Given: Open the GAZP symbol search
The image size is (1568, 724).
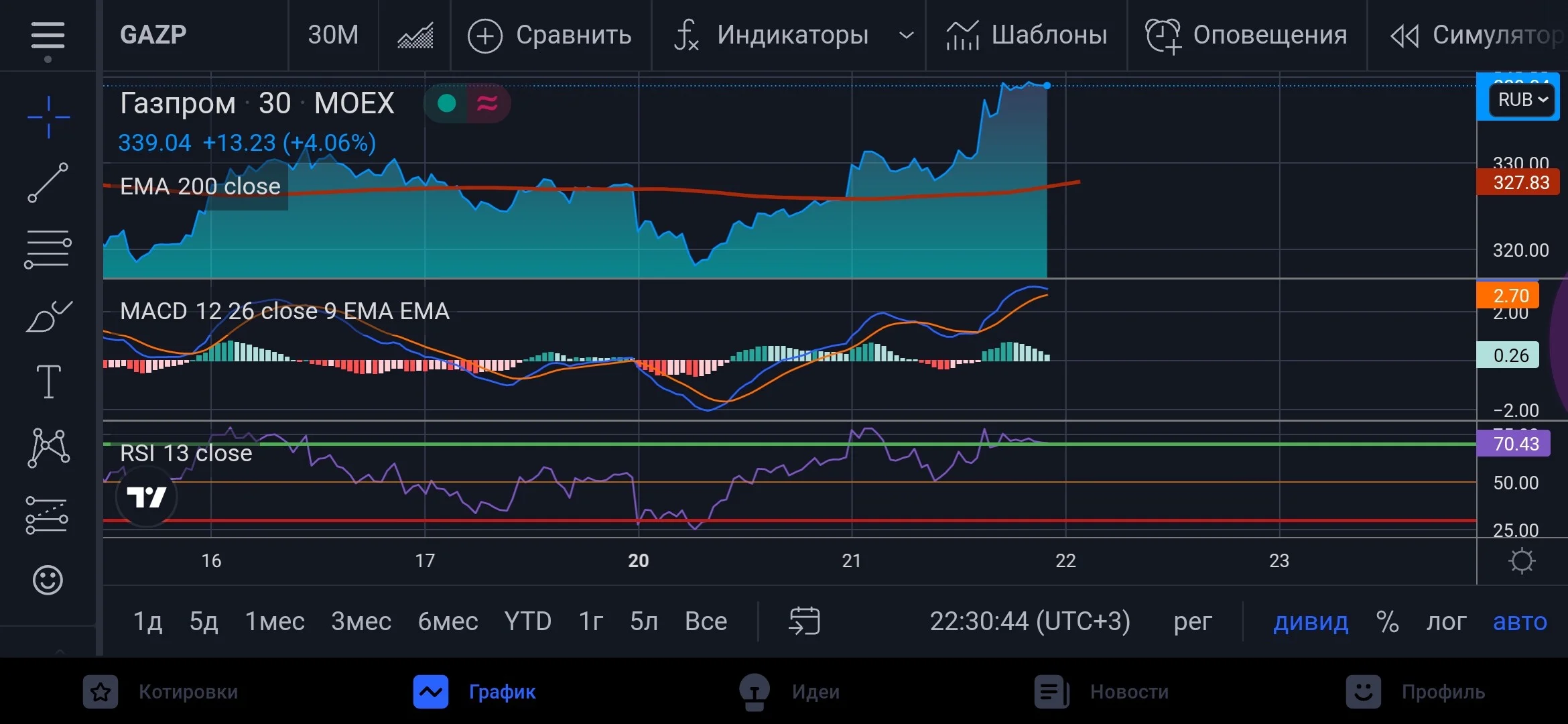Looking at the screenshot, I should pos(153,35).
